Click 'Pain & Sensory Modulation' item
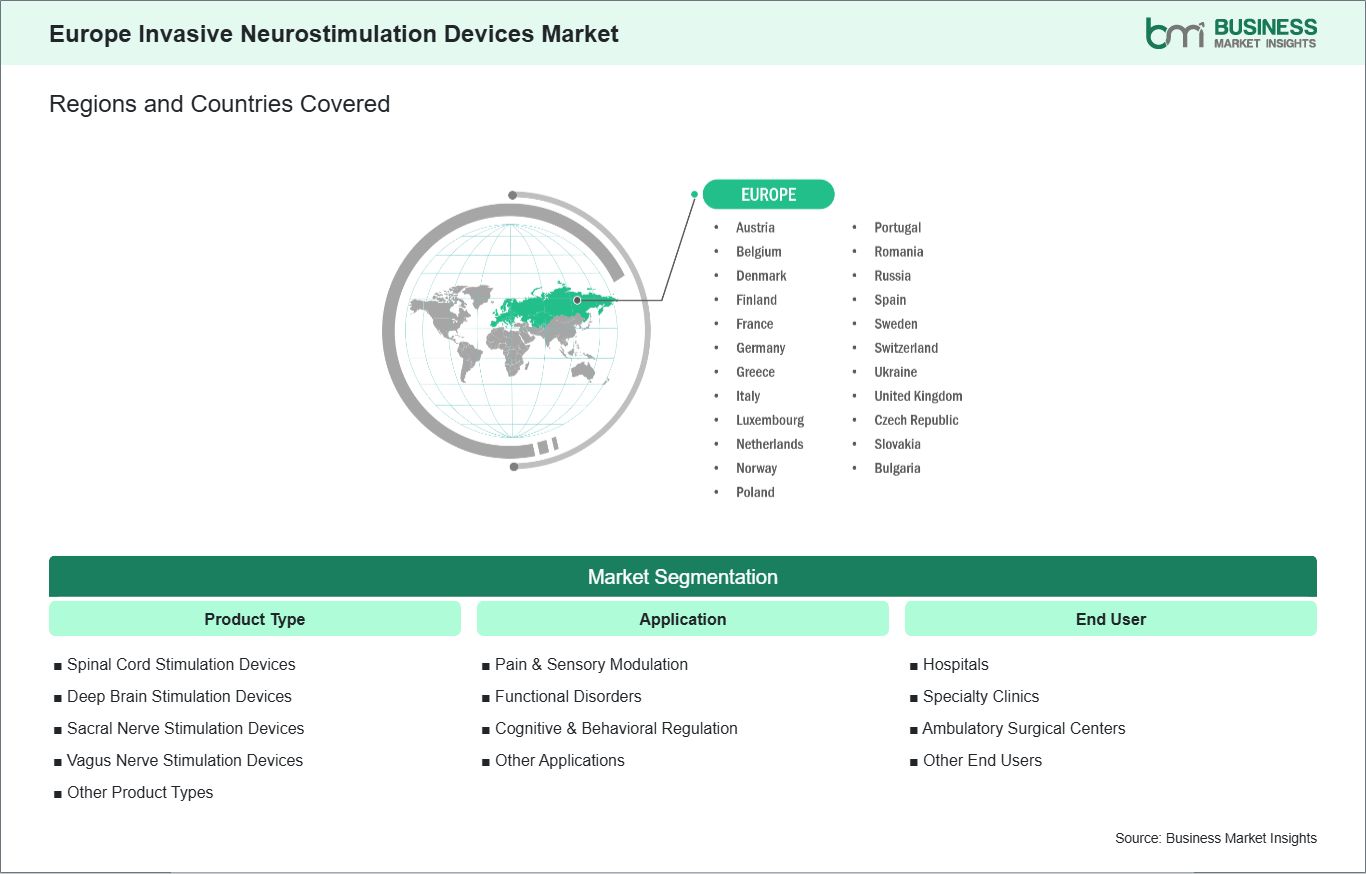The image size is (1366, 874). [x=591, y=664]
